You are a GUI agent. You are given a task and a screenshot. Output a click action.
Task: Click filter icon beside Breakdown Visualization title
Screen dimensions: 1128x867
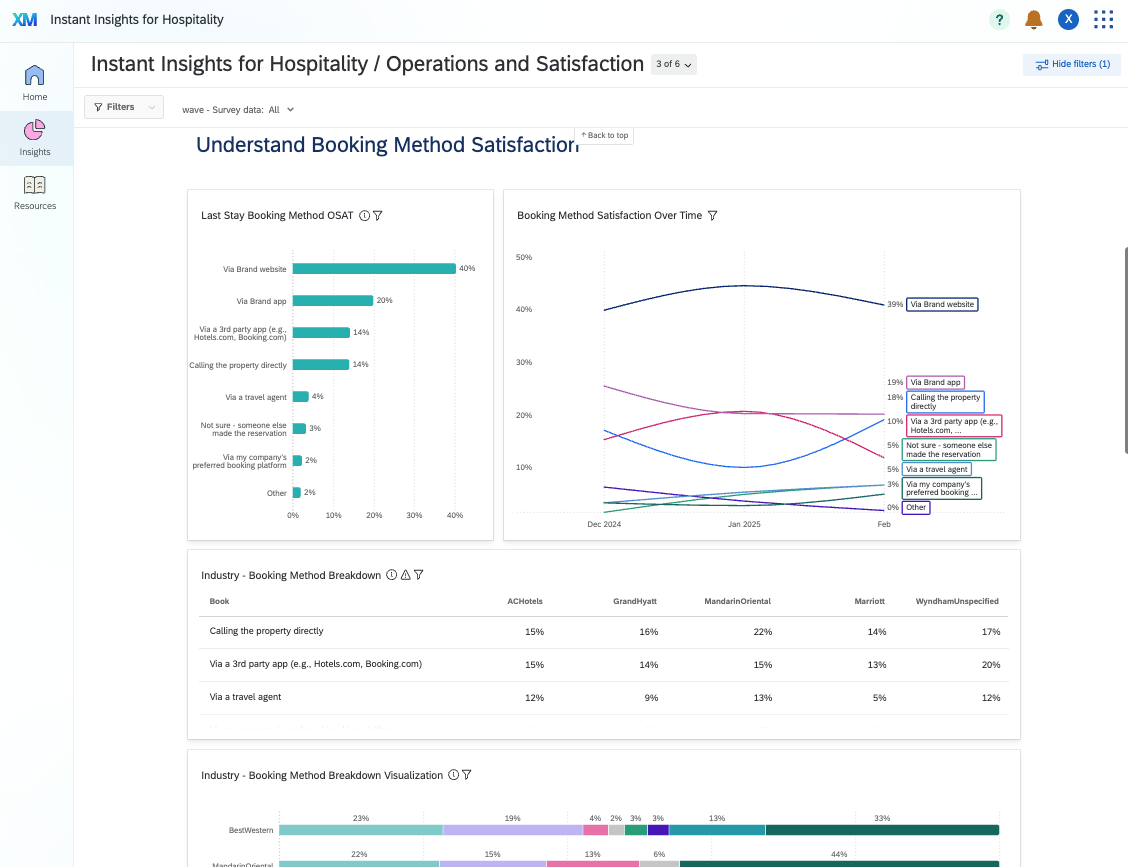(x=466, y=775)
